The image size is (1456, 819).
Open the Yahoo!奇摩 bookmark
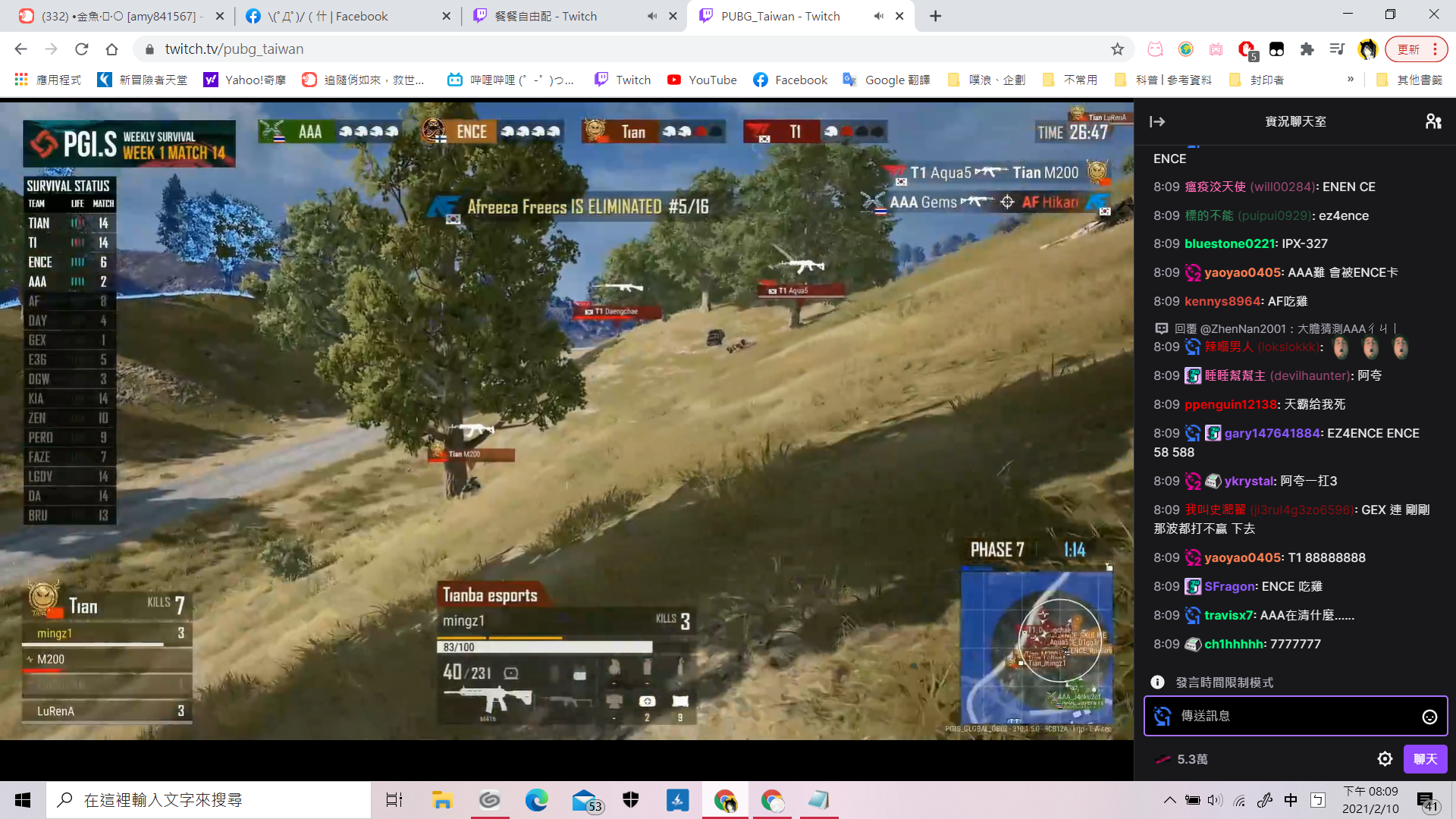[245, 80]
